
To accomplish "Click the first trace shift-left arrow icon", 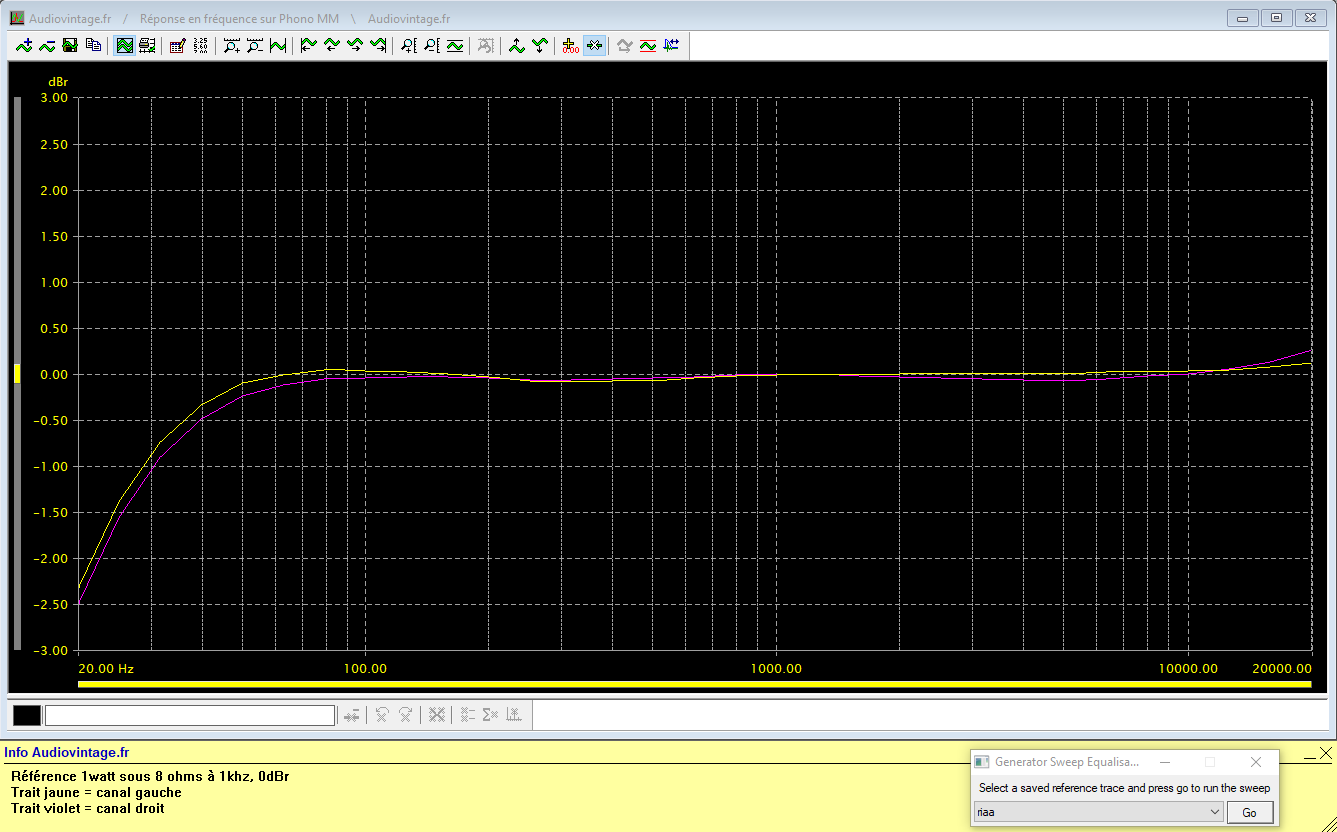I will click(x=309, y=45).
